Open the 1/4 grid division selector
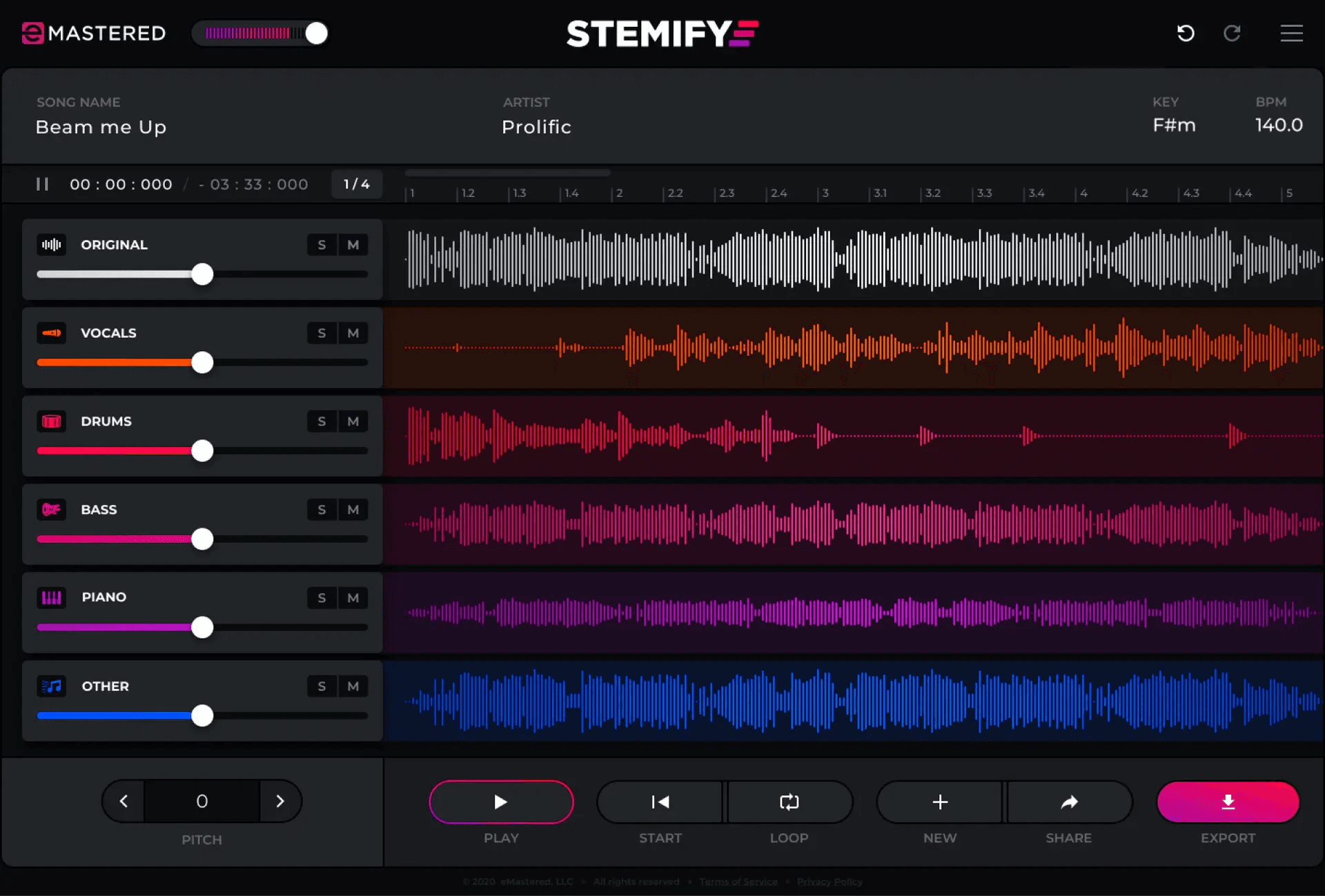This screenshot has height=896, width=1325. click(356, 184)
